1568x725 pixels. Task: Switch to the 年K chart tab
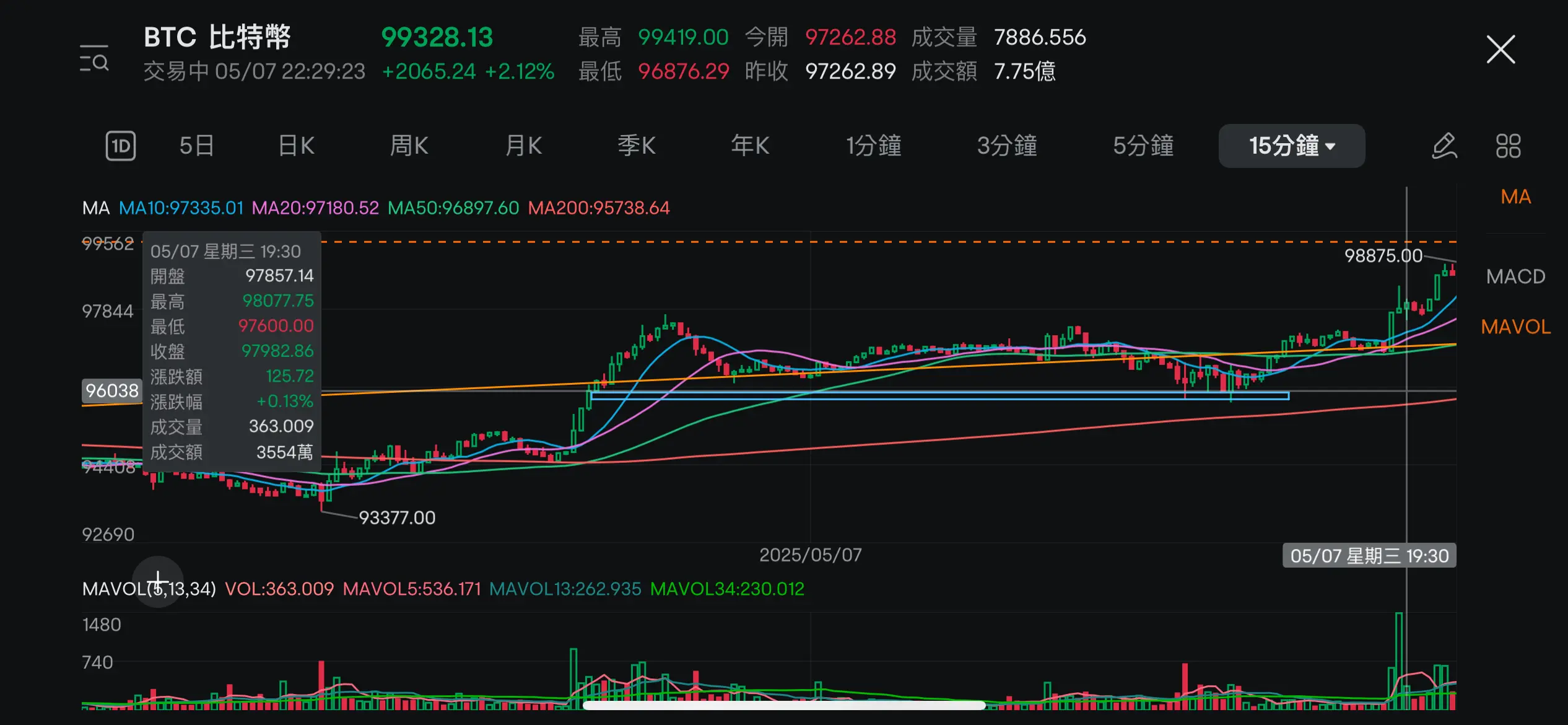[x=750, y=146]
